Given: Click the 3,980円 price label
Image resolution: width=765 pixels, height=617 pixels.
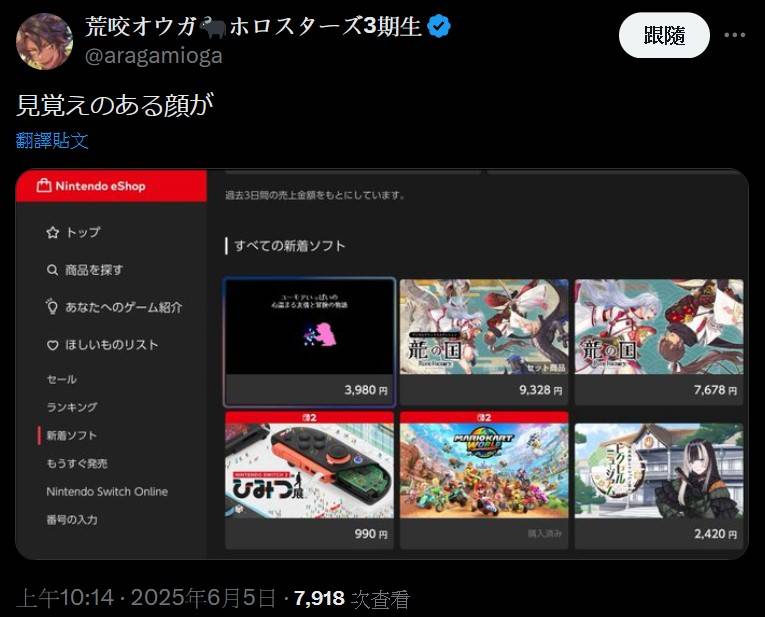Looking at the screenshot, I should (x=366, y=390).
